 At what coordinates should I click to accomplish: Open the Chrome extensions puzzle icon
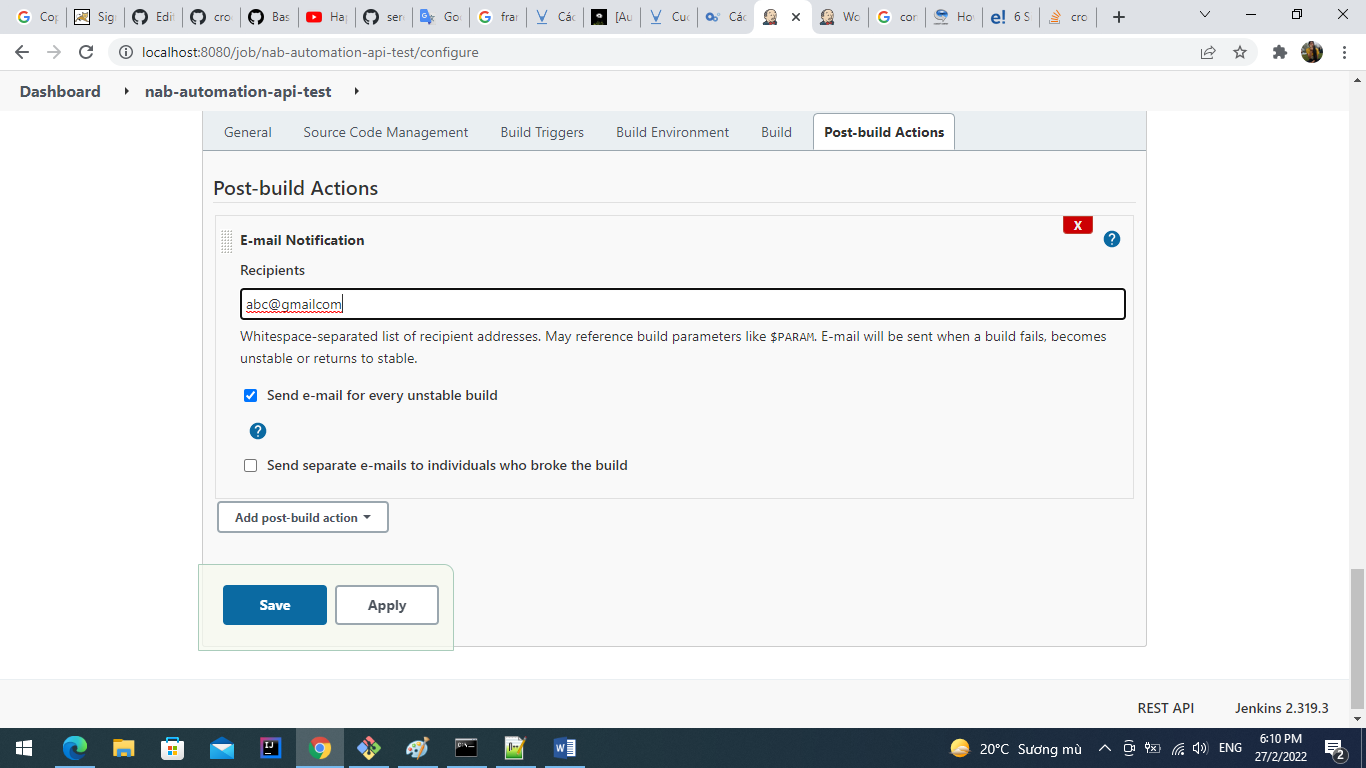tap(1279, 52)
